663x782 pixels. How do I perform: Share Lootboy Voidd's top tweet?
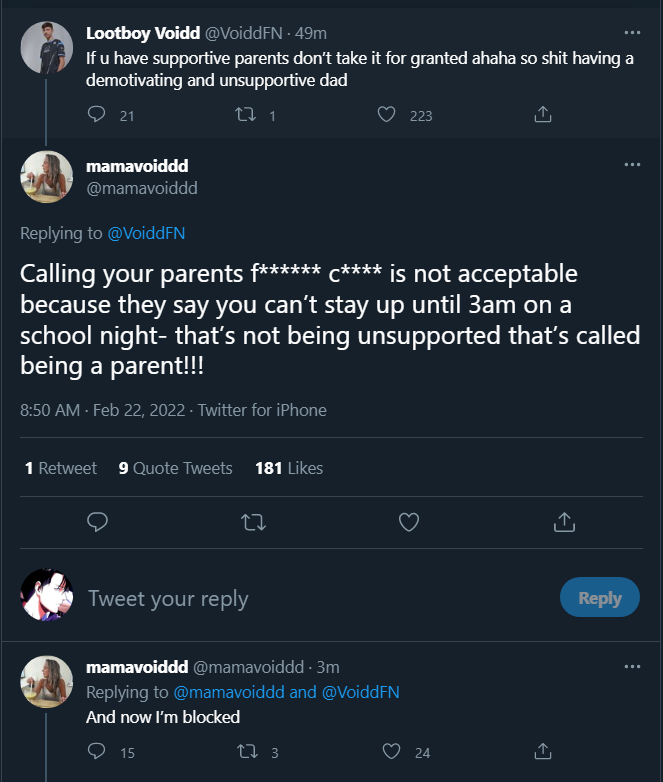(543, 115)
